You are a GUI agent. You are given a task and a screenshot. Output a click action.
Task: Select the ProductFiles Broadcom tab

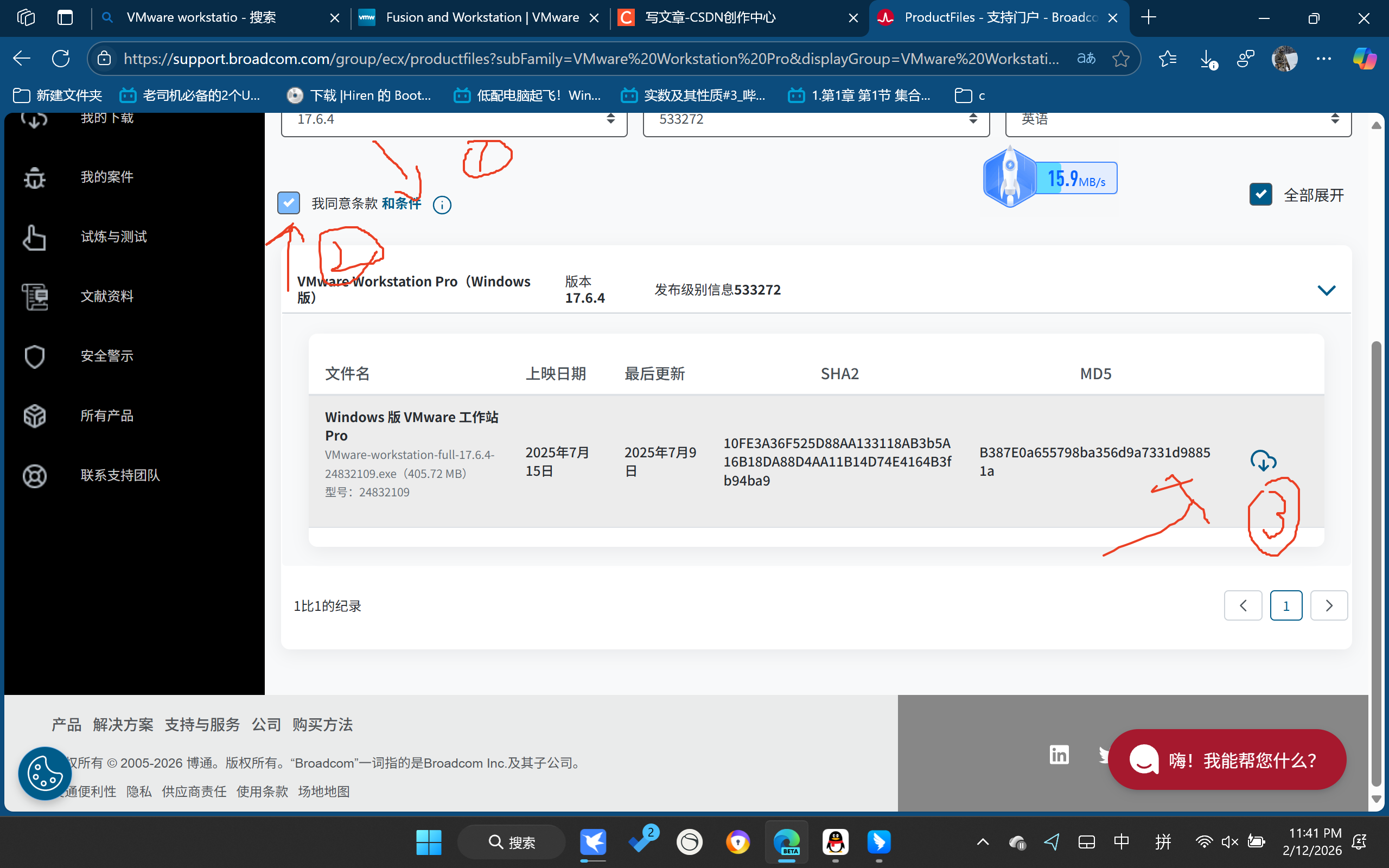[999, 18]
